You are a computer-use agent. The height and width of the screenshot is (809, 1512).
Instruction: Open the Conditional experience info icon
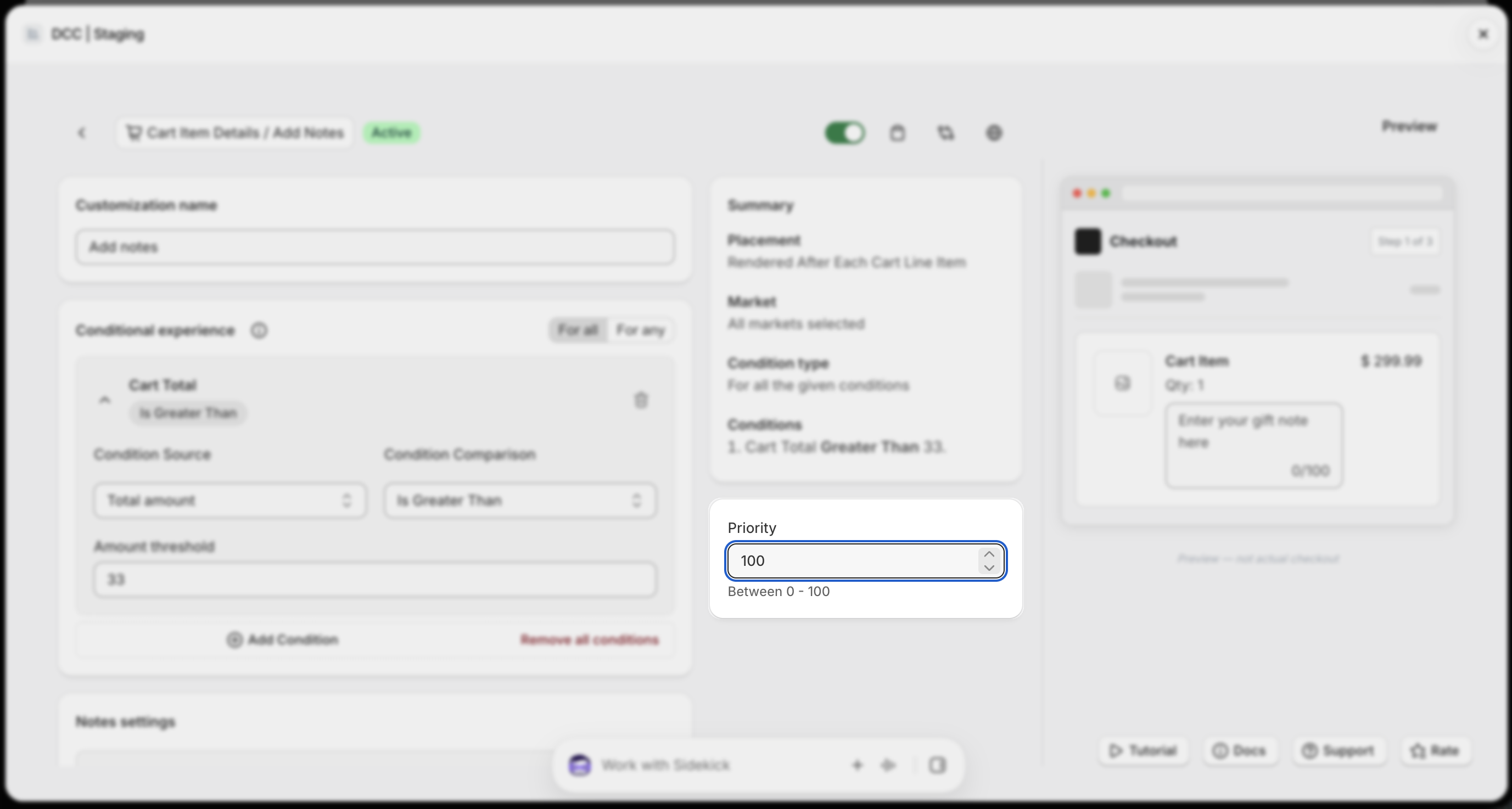[x=259, y=331]
